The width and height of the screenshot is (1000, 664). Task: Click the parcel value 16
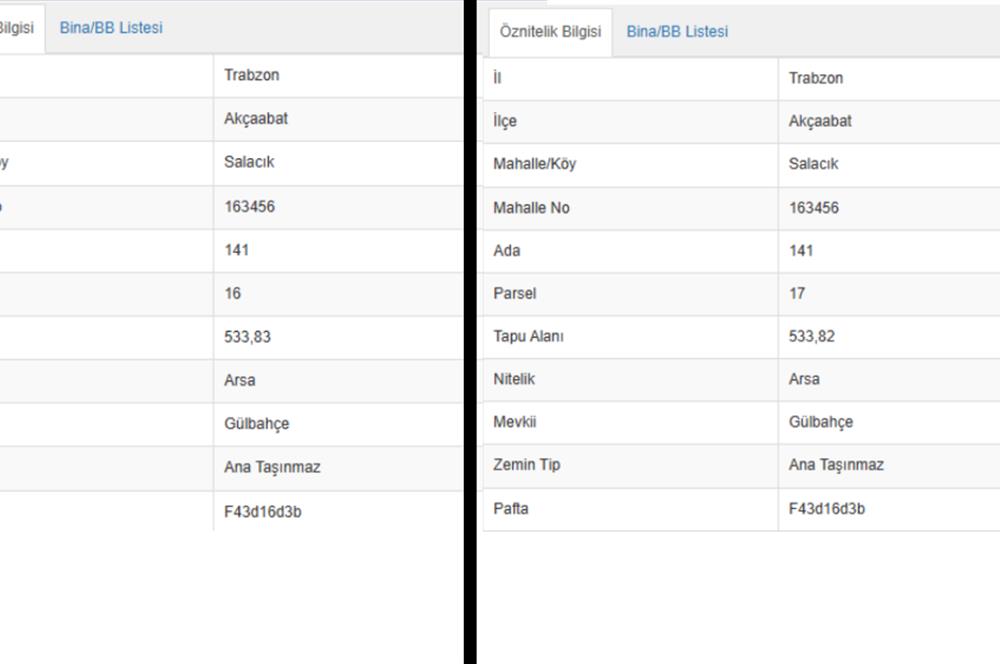233,294
